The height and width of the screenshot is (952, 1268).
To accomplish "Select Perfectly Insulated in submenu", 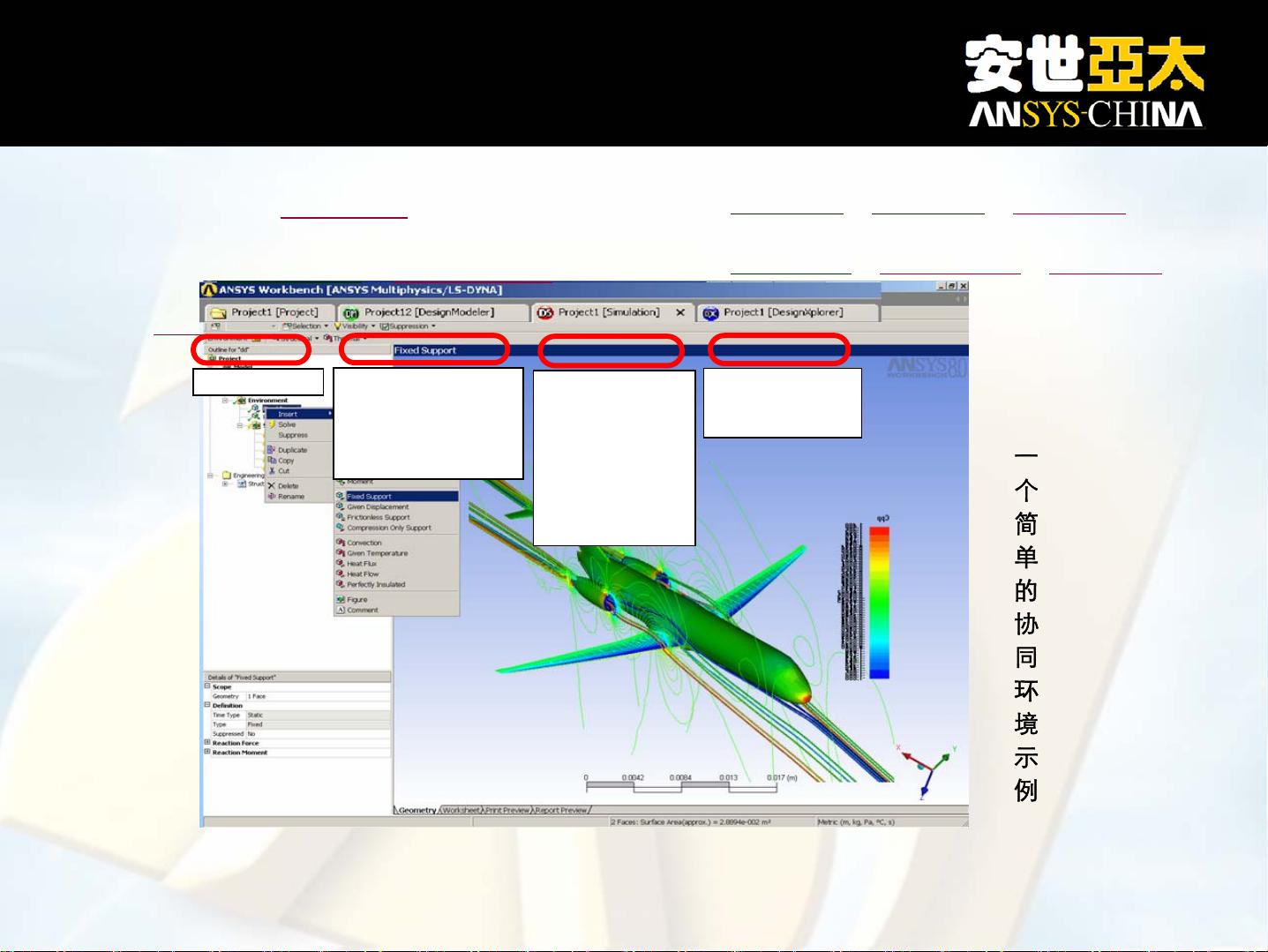I will click(396, 584).
